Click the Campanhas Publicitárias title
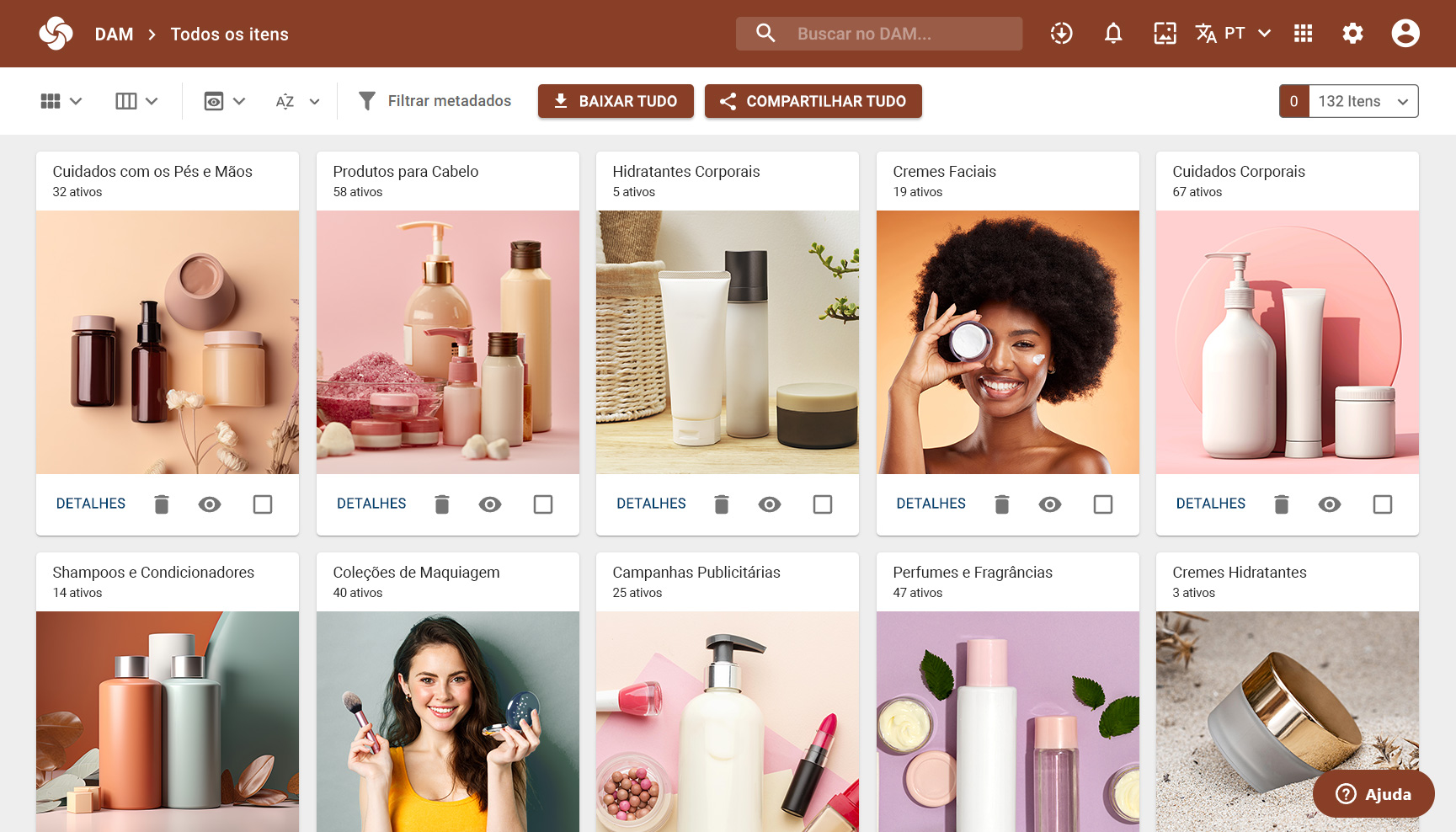Image resolution: width=1456 pixels, height=832 pixels. [x=696, y=573]
